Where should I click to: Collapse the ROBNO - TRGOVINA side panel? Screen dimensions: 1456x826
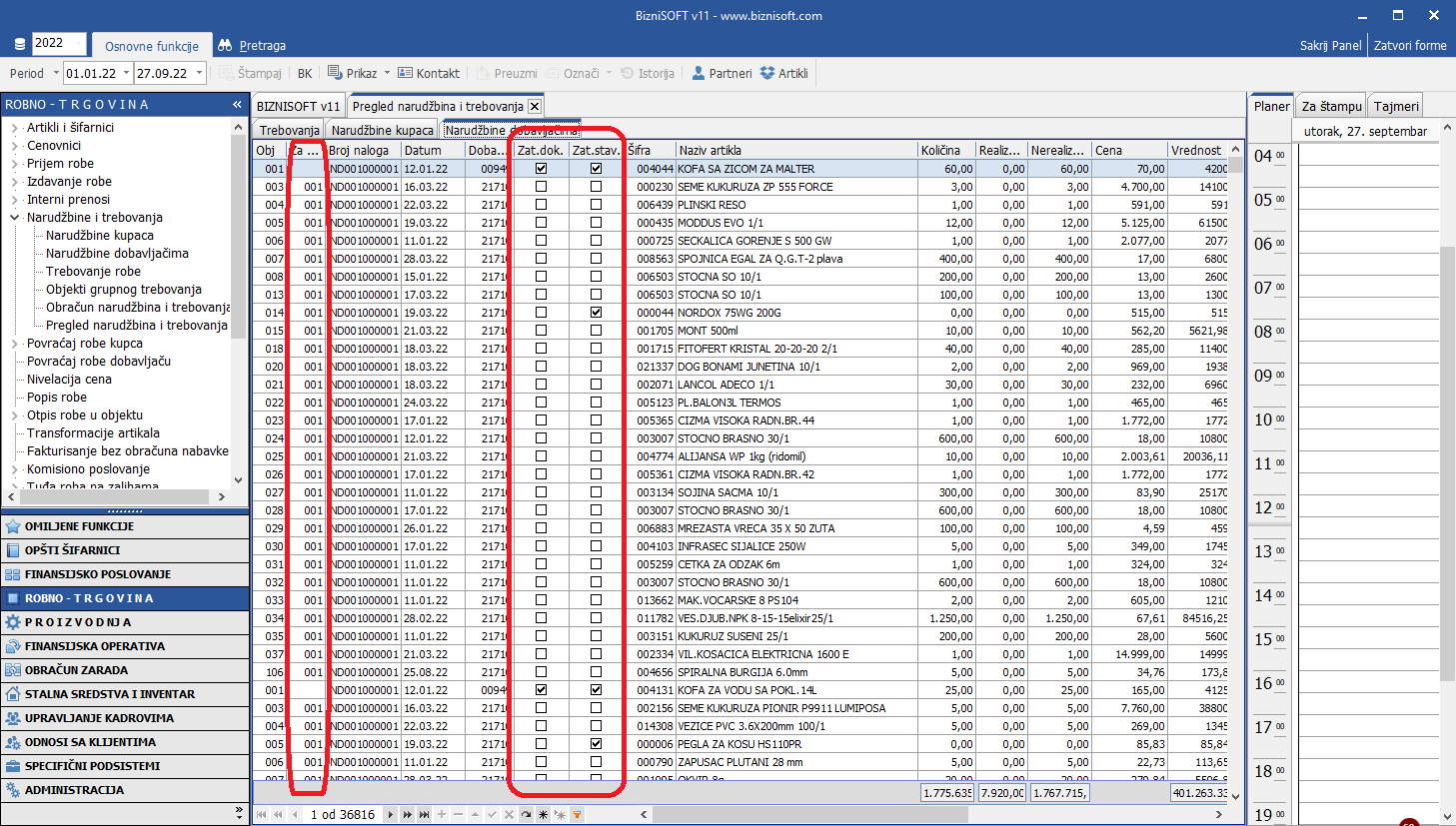pos(237,104)
